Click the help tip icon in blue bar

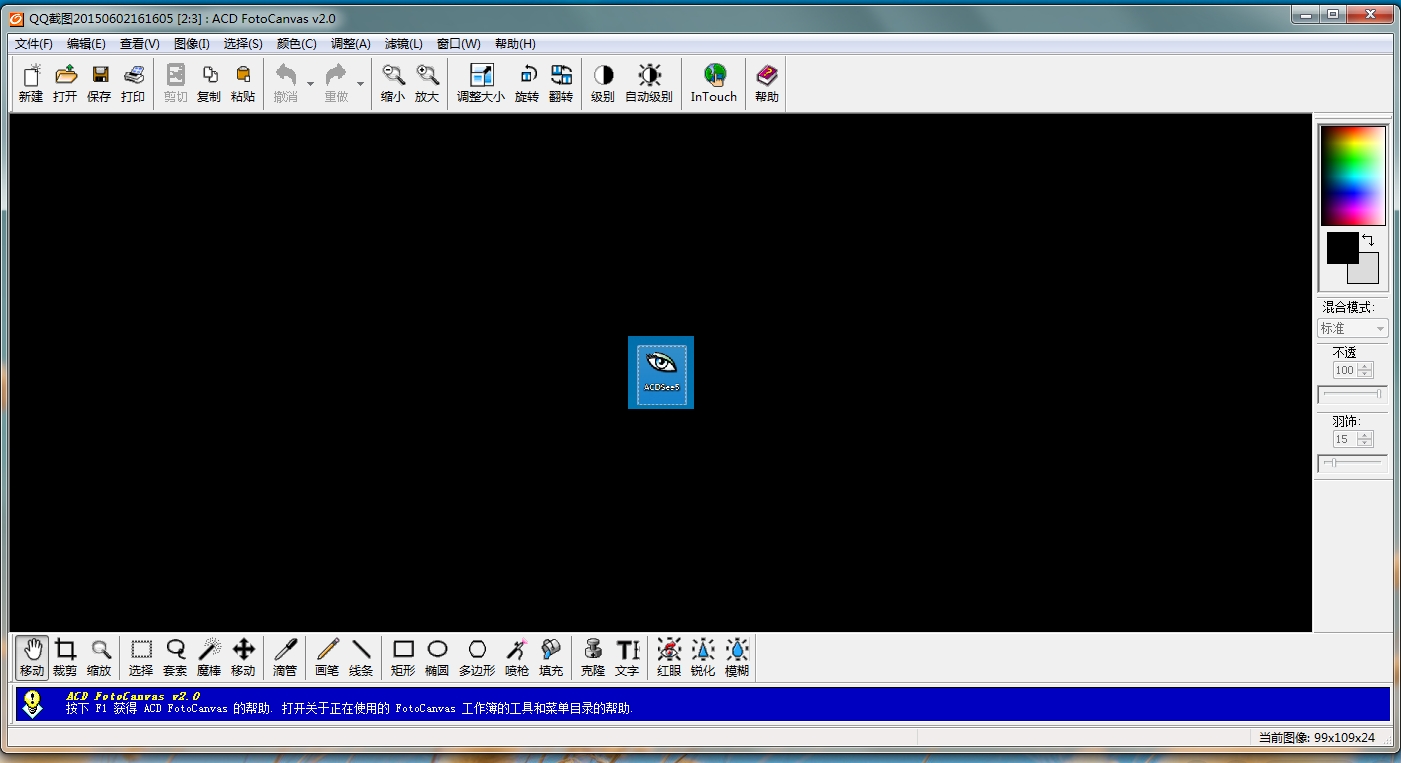click(x=33, y=703)
